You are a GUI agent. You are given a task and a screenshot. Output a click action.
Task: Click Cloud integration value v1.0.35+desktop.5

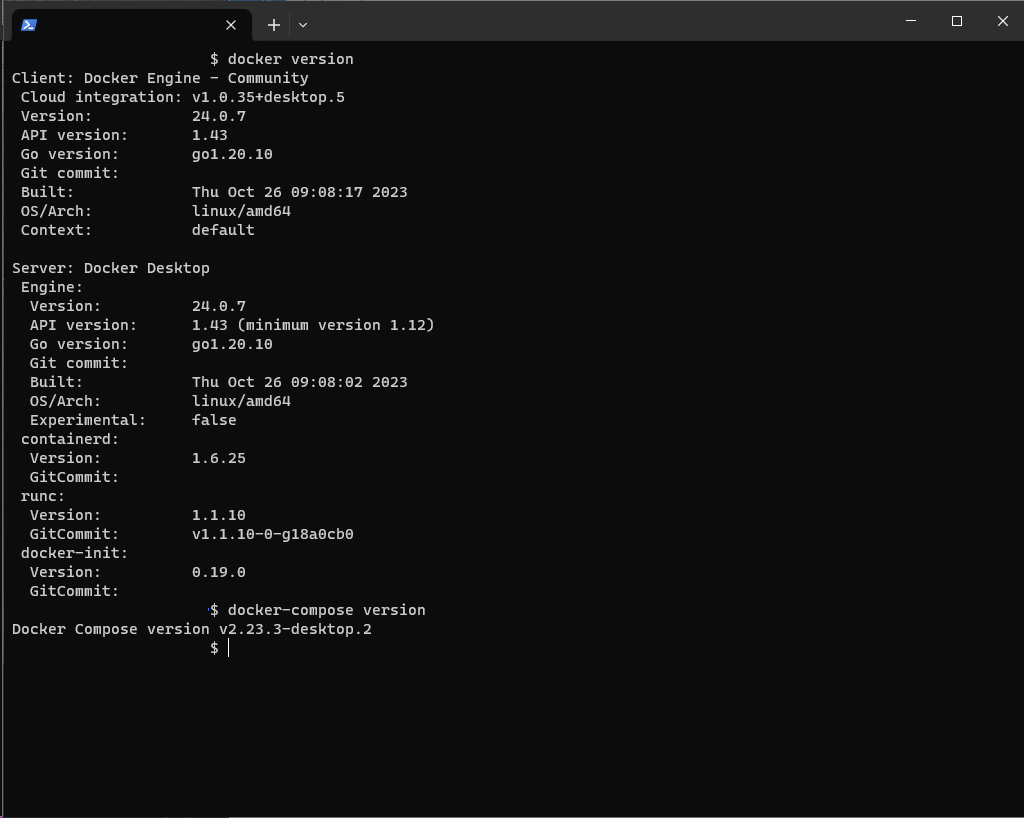(268, 97)
